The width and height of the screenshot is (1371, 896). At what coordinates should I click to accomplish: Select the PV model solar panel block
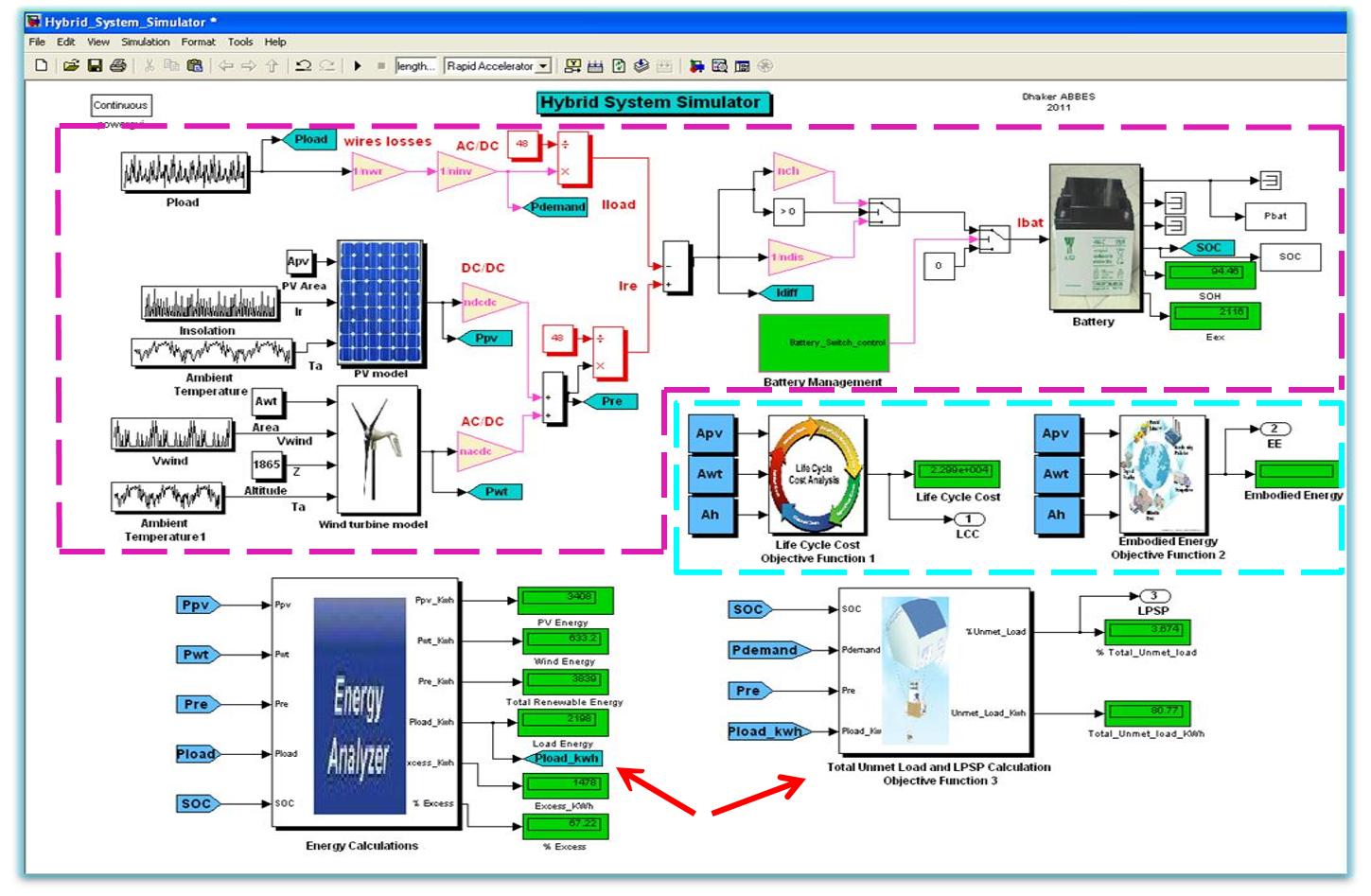(380, 304)
